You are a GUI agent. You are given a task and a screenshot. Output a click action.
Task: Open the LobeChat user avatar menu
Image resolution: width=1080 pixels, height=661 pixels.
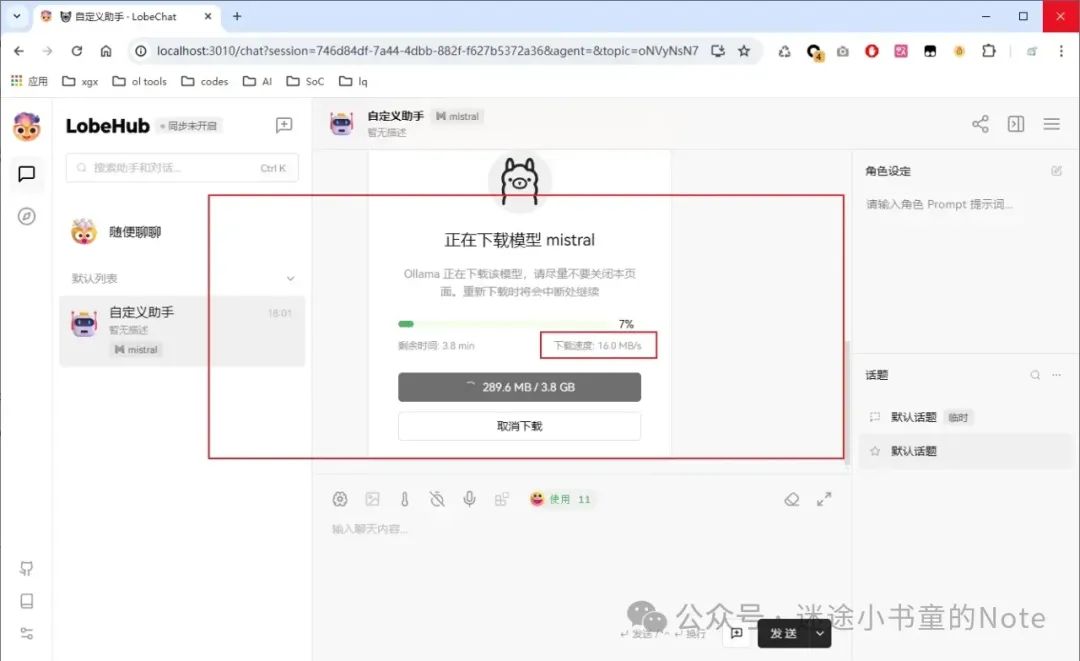(x=27, y=127)
